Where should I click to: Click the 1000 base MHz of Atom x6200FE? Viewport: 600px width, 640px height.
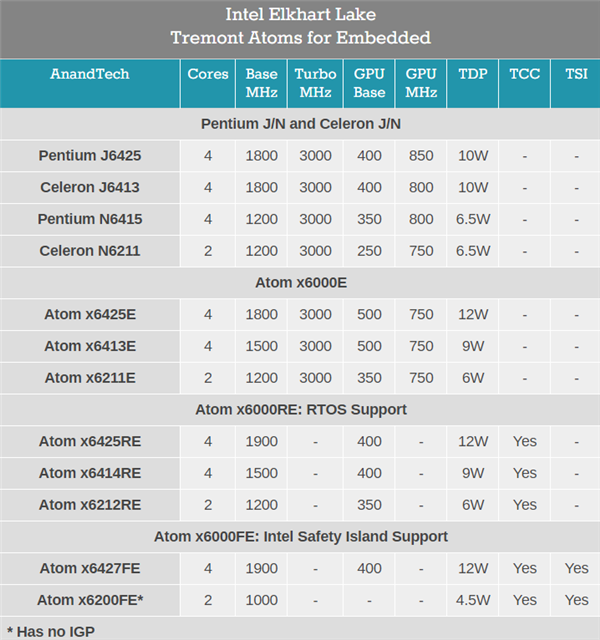tap(262, 600)
